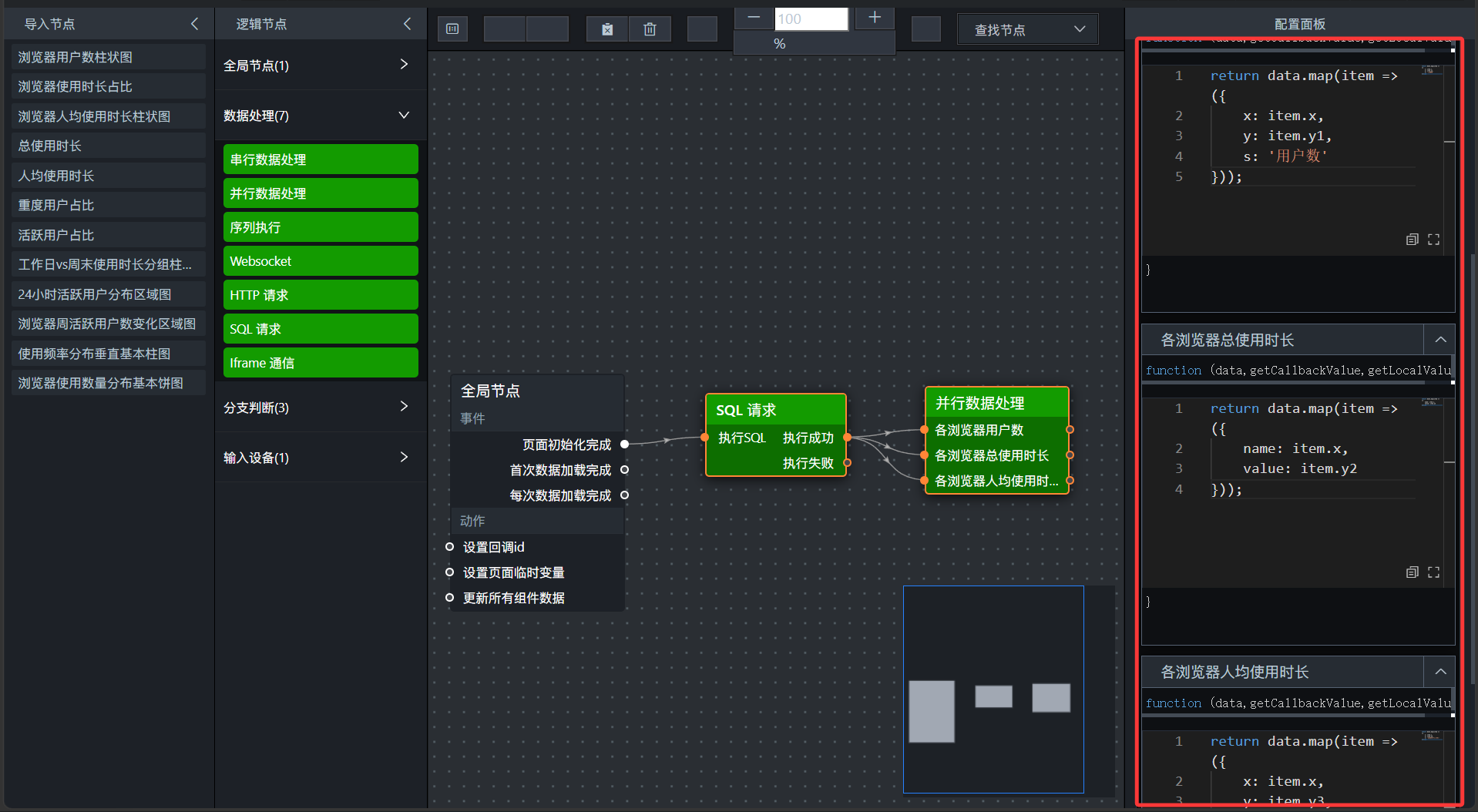1478x812 pixels.
Task: Focus the zoom percentage input showing 100
Action: 811,18
